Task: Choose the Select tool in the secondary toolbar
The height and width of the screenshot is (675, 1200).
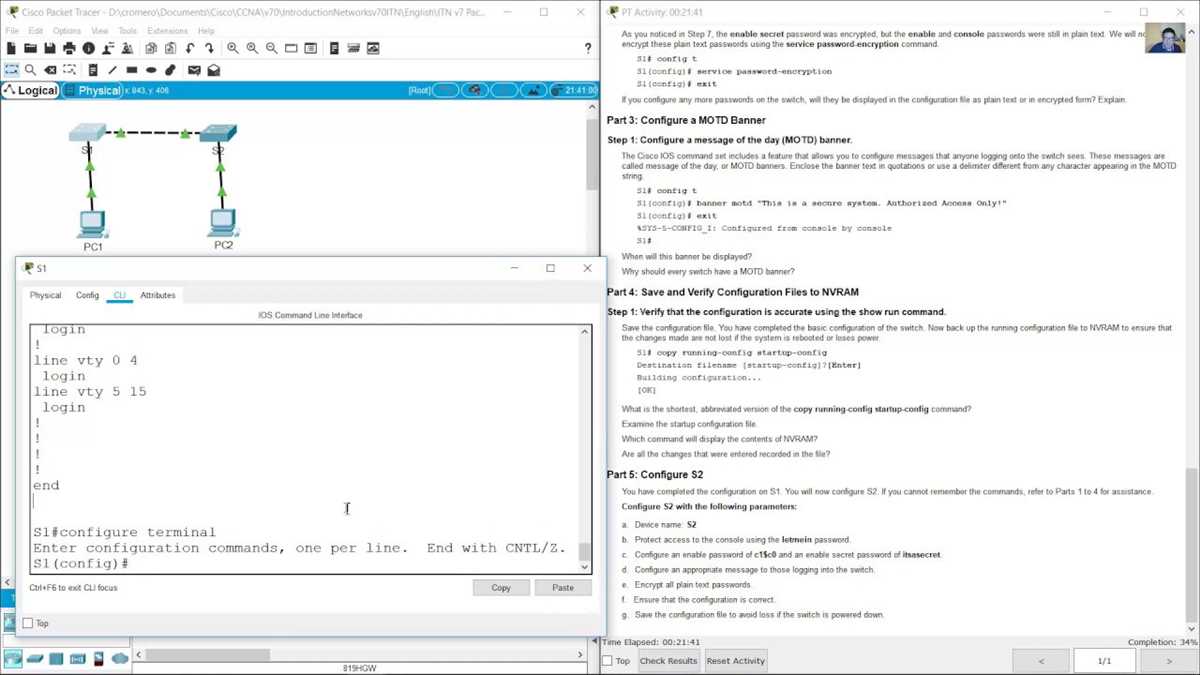Action: [x=11, y=70]
